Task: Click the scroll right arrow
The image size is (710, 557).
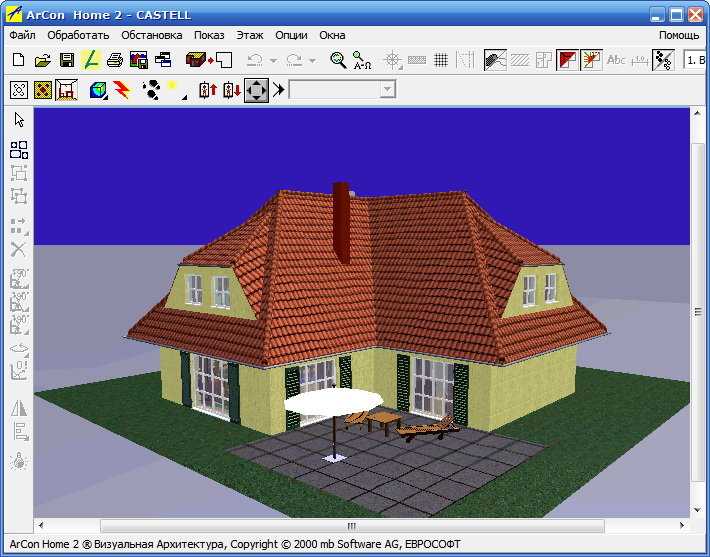Action: (x=682, y=525)
